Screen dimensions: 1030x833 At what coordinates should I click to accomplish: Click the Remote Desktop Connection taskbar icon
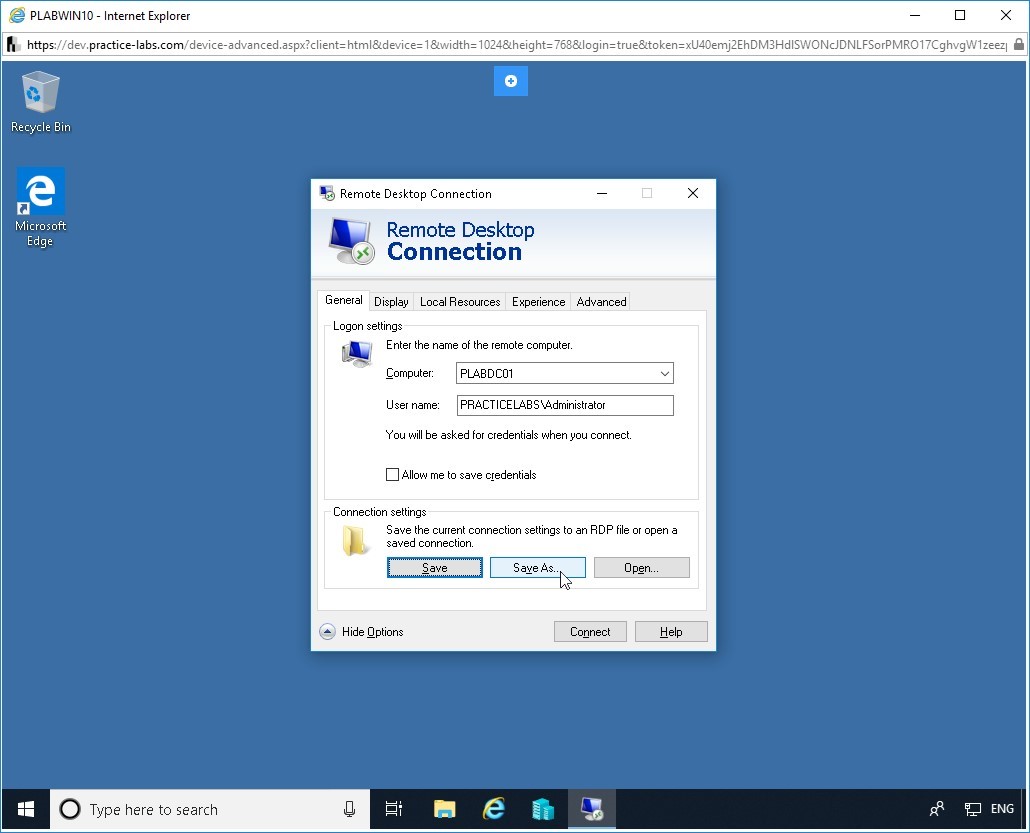[x=592, y=809]
